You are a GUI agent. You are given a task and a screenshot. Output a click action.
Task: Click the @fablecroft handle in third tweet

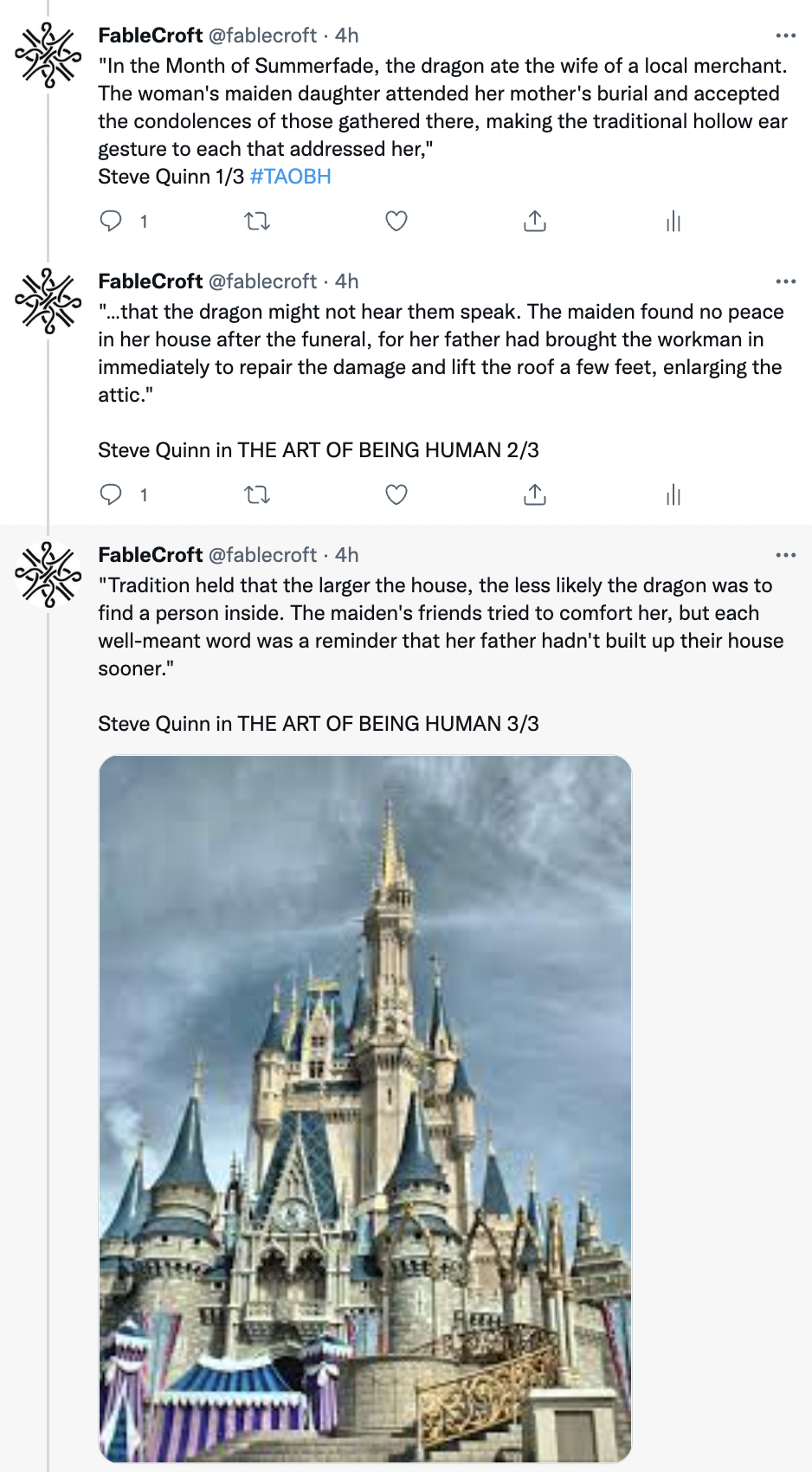(x=263, y=555)
